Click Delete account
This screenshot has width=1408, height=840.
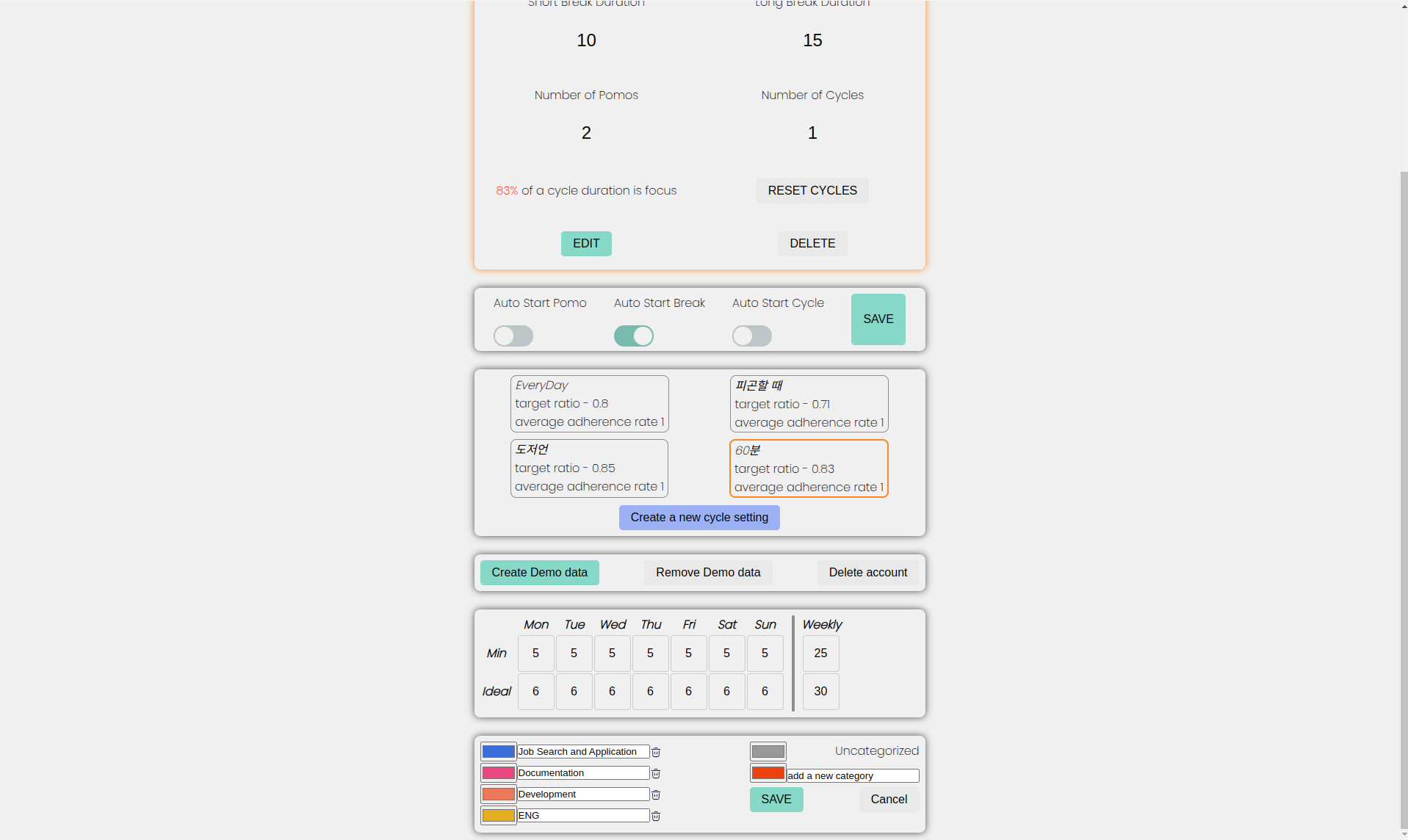[867, 572]
